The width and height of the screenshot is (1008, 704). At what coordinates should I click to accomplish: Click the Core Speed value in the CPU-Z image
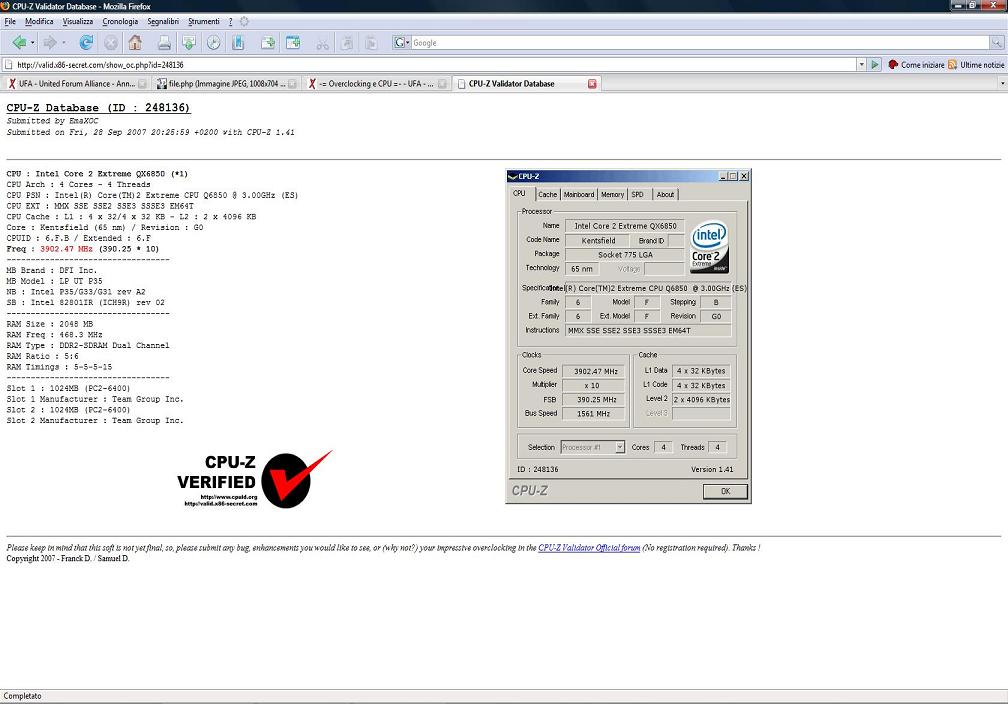click(595, 371)
